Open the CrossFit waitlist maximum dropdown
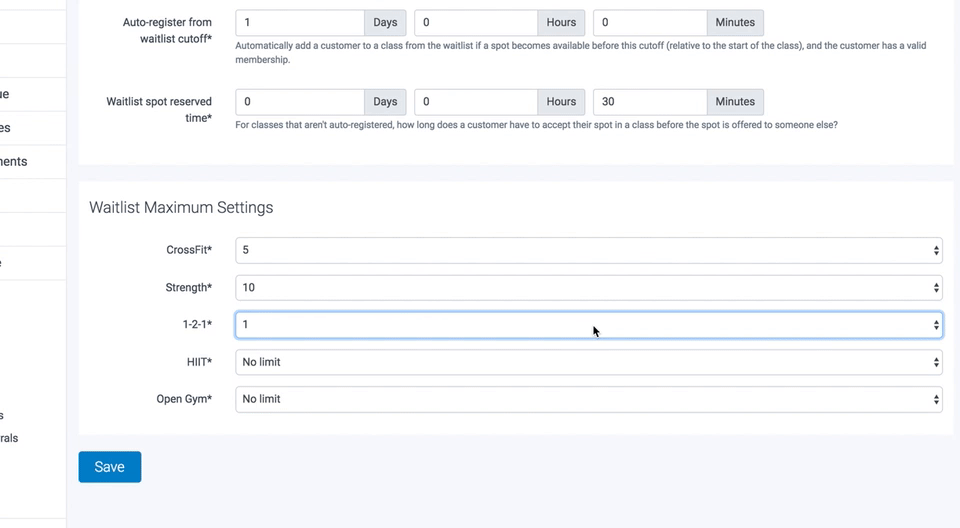960x528 pixels. click(x=588, y=250)
